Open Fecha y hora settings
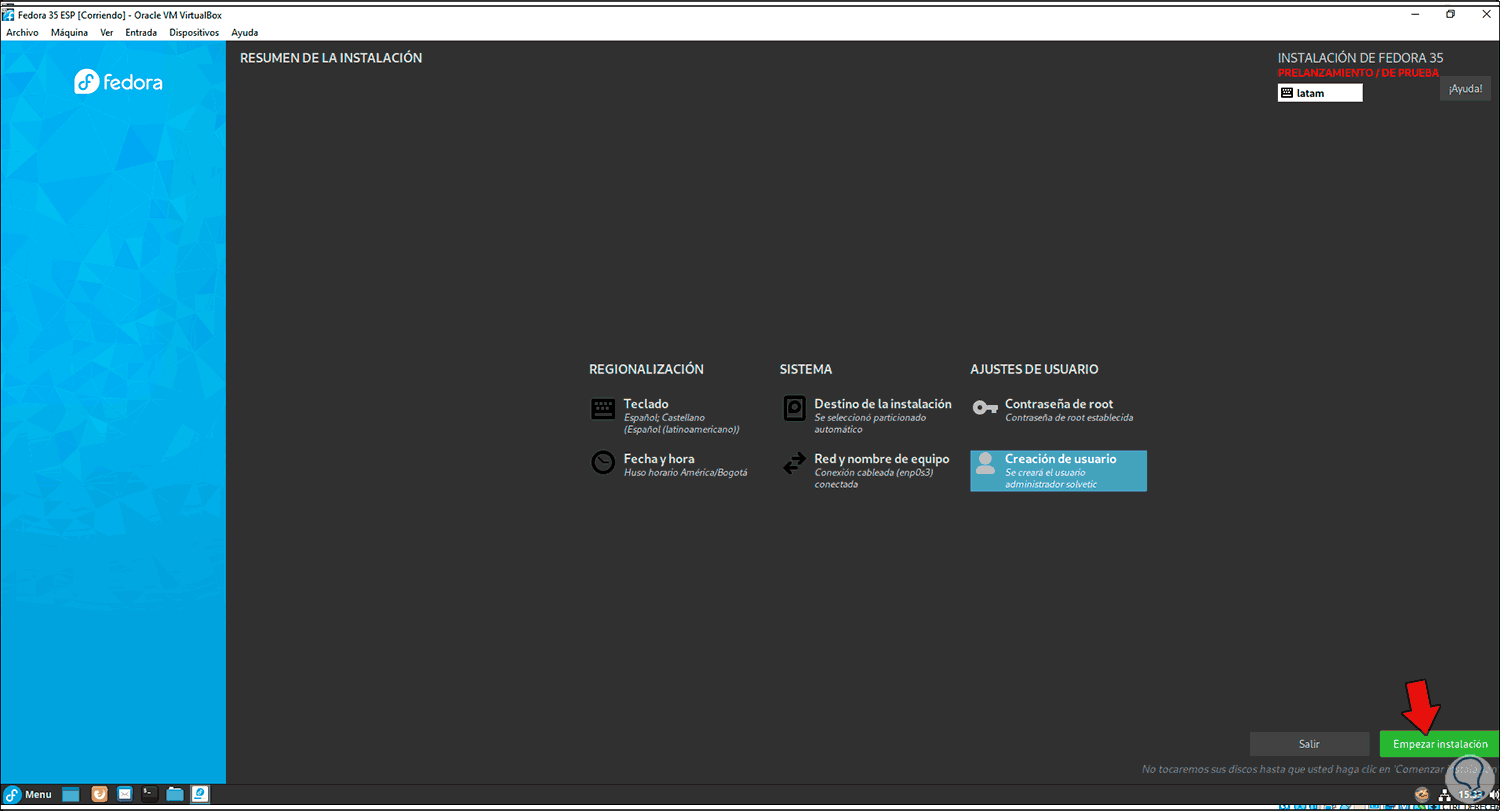Image resolution: width=1500 pixels, height=811 pixels. [x=669, y=464]
